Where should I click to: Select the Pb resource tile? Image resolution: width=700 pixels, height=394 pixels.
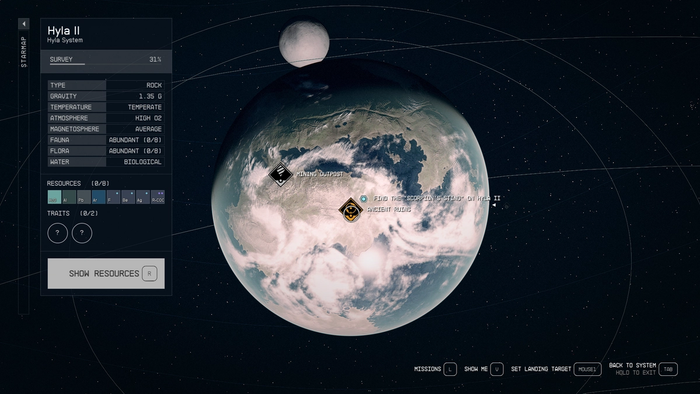tap(84, 197)
